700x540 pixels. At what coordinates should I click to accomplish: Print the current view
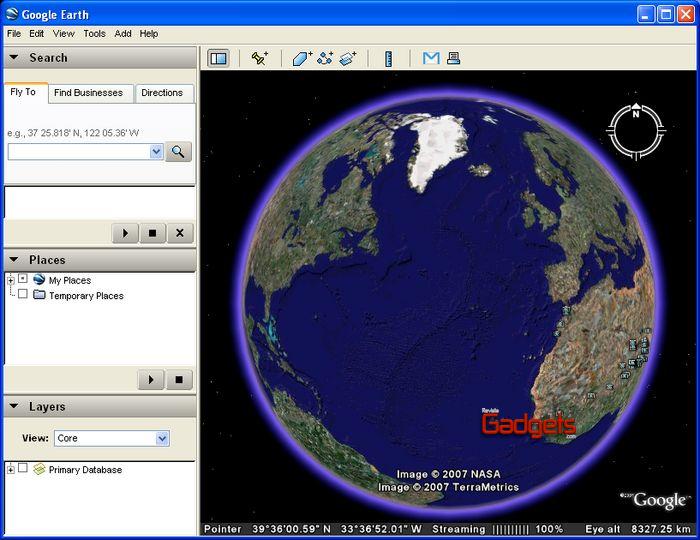point(453,58)
